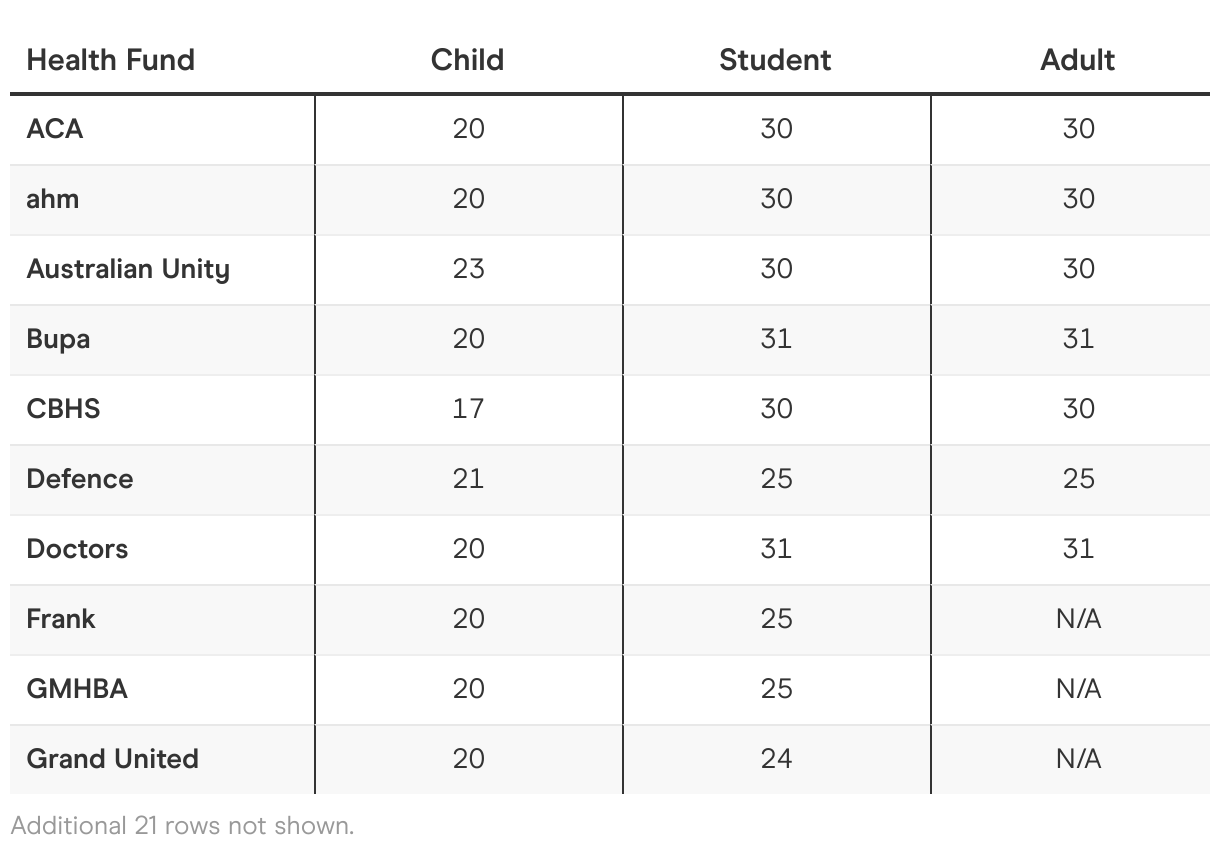Click the additional 21 rows note
The height and width of the screenshot is (850, 1220).
(x=182, y=826)
